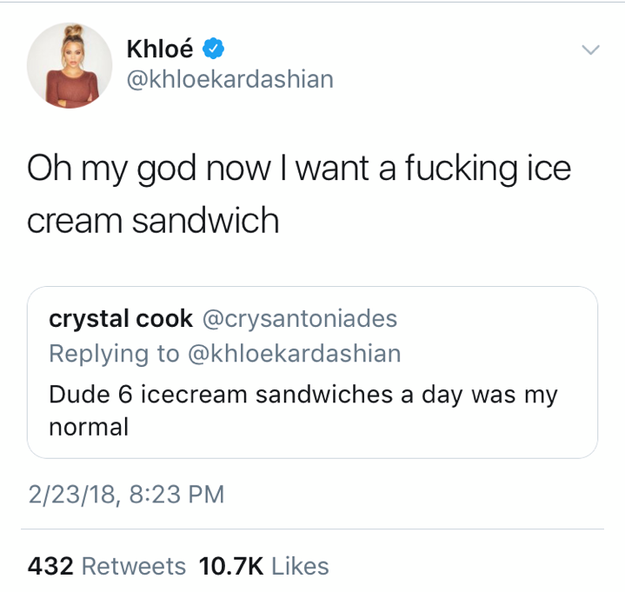Click the crystal cook display name
Viewport: 625px width, 592px height.
click(x=121, y=319)
